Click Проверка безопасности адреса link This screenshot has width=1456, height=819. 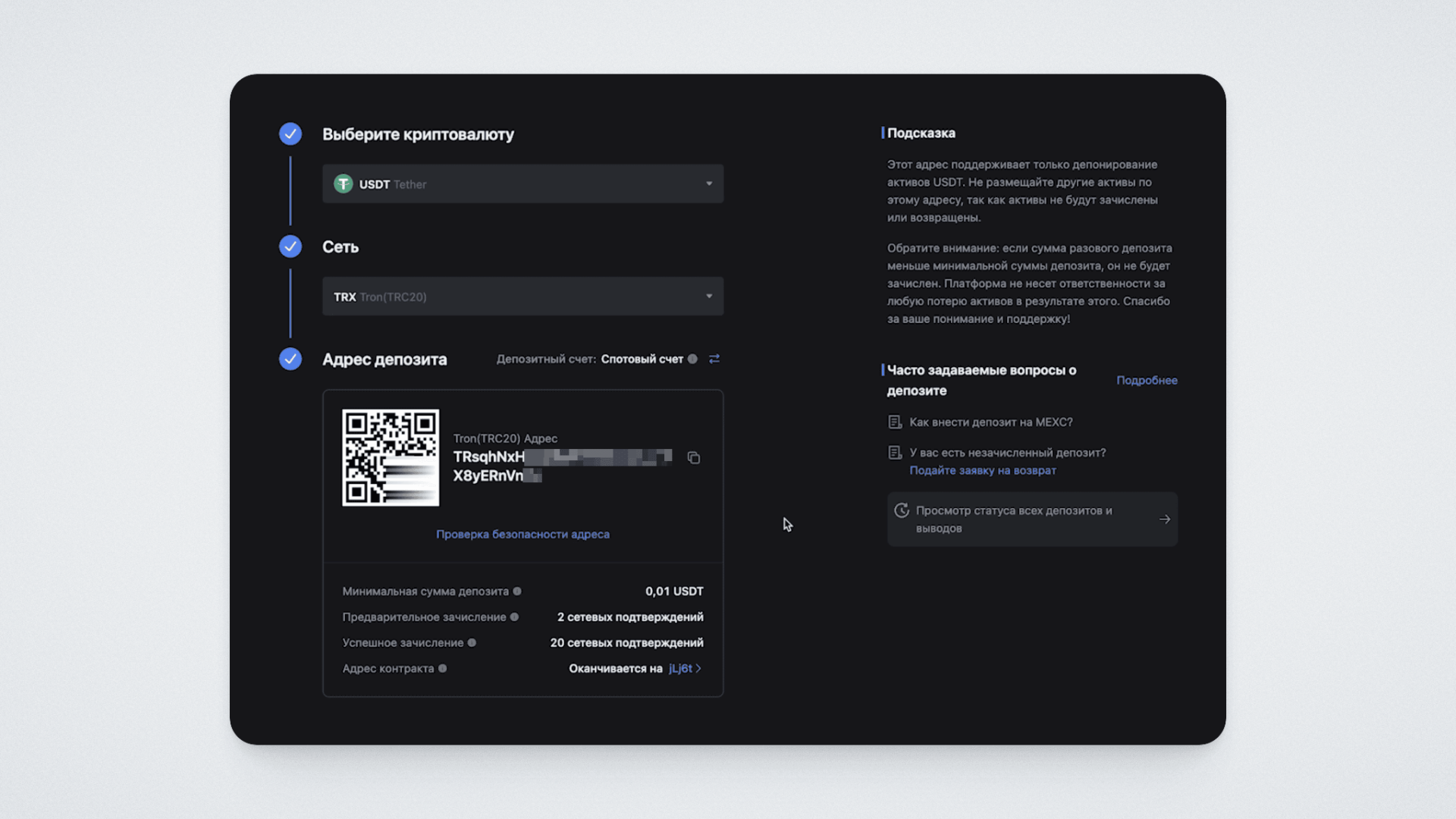[522, 534]
